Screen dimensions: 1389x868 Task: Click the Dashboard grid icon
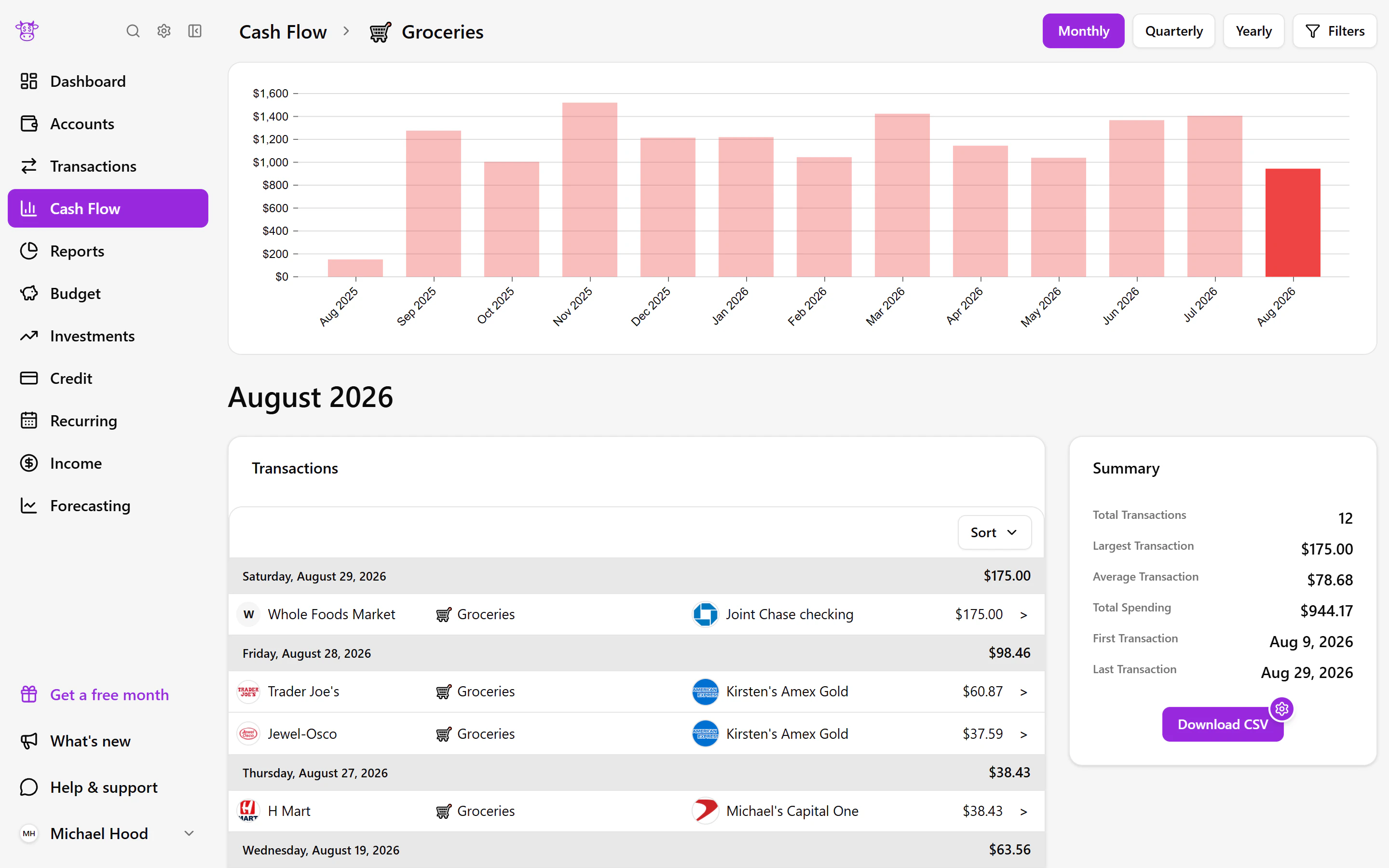pos(29,81)
